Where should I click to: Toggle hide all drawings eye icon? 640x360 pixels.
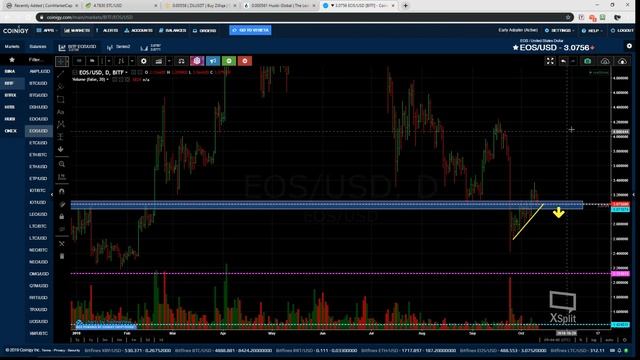tap(62, 229)
